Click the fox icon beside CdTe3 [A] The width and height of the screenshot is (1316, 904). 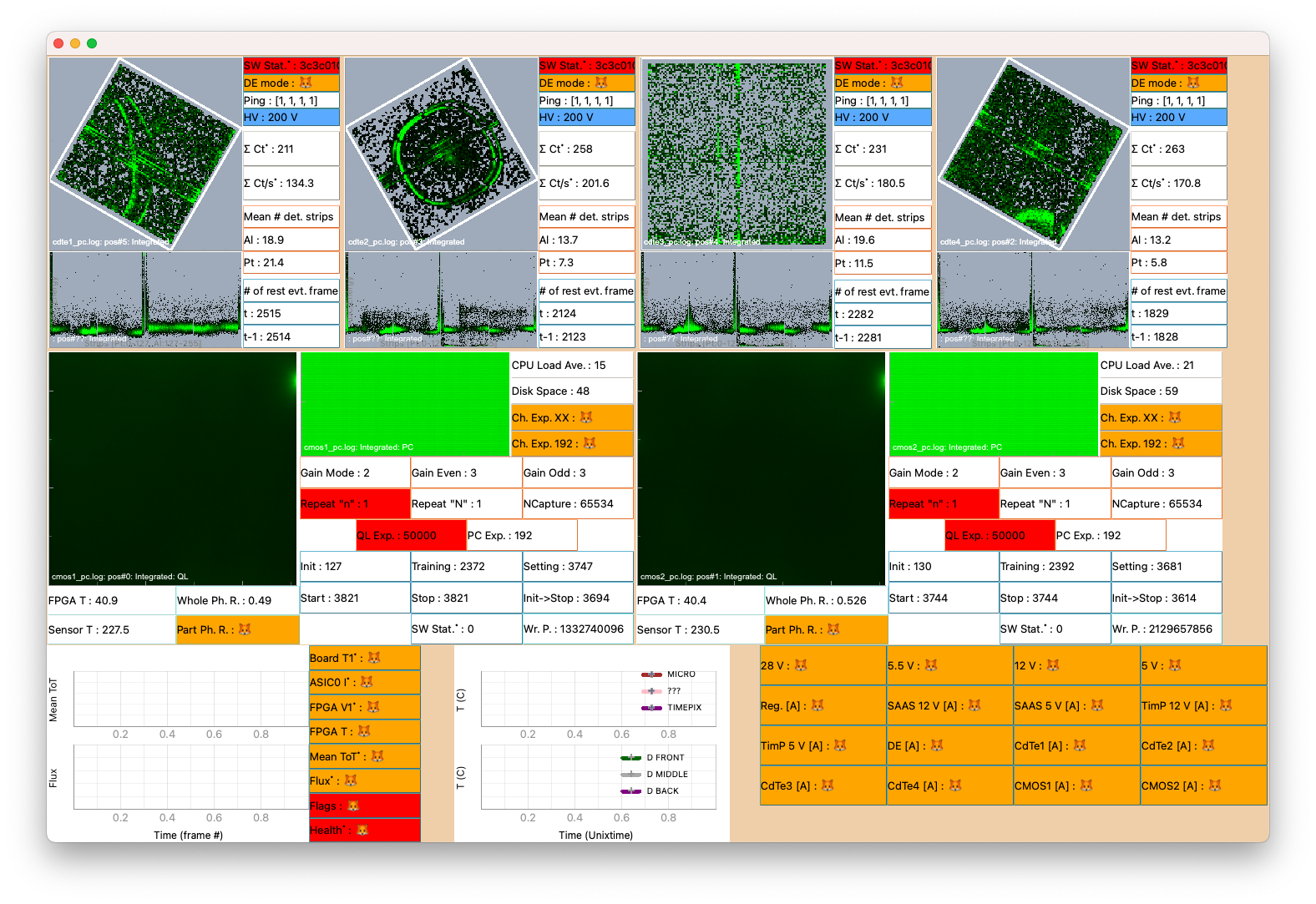point(828,785)
